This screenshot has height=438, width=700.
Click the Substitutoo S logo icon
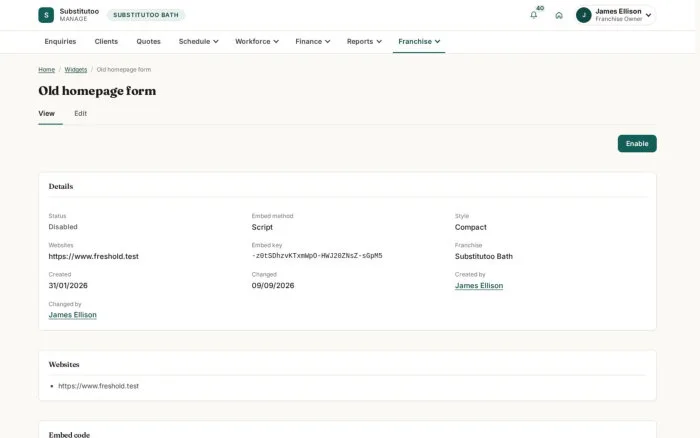(x=46, y=15)
